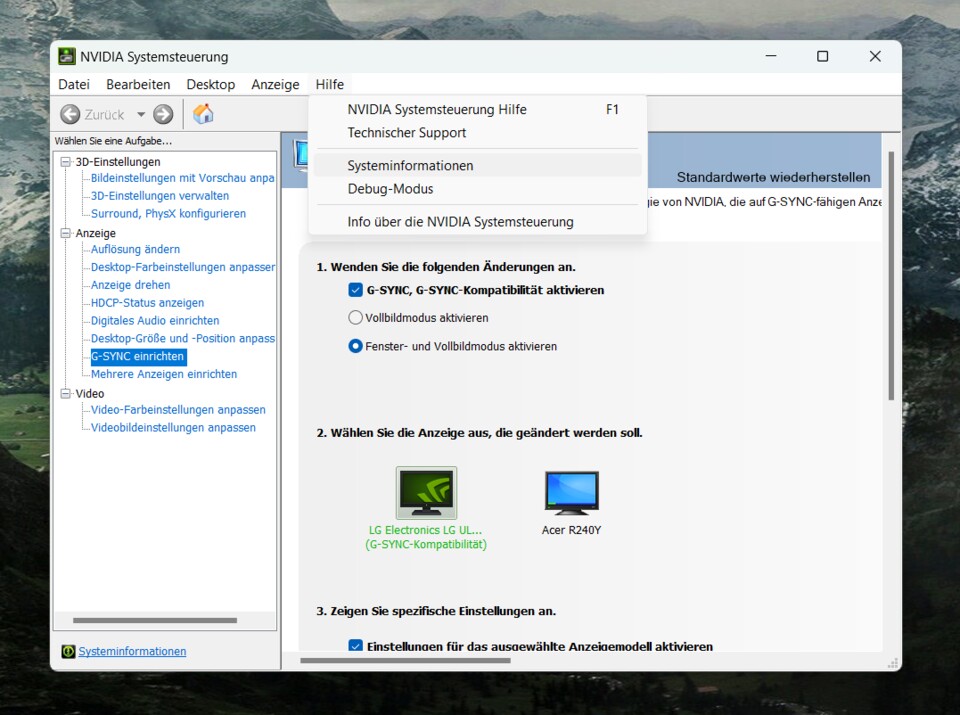This screenshot has height=715, width=960.
Task: Click Standardwerte wiederherstellen link
Action: [x=773, y=177]
